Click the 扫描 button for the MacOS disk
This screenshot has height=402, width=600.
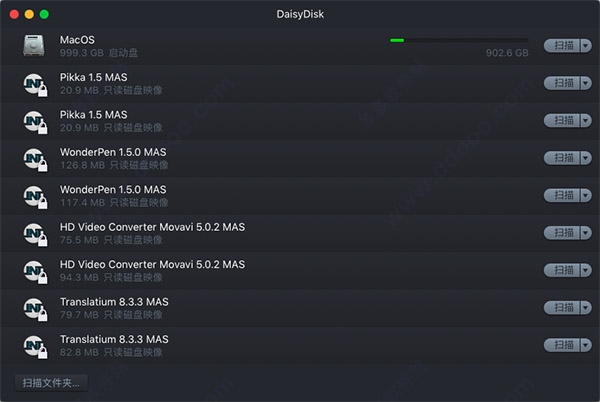point(562,46)
